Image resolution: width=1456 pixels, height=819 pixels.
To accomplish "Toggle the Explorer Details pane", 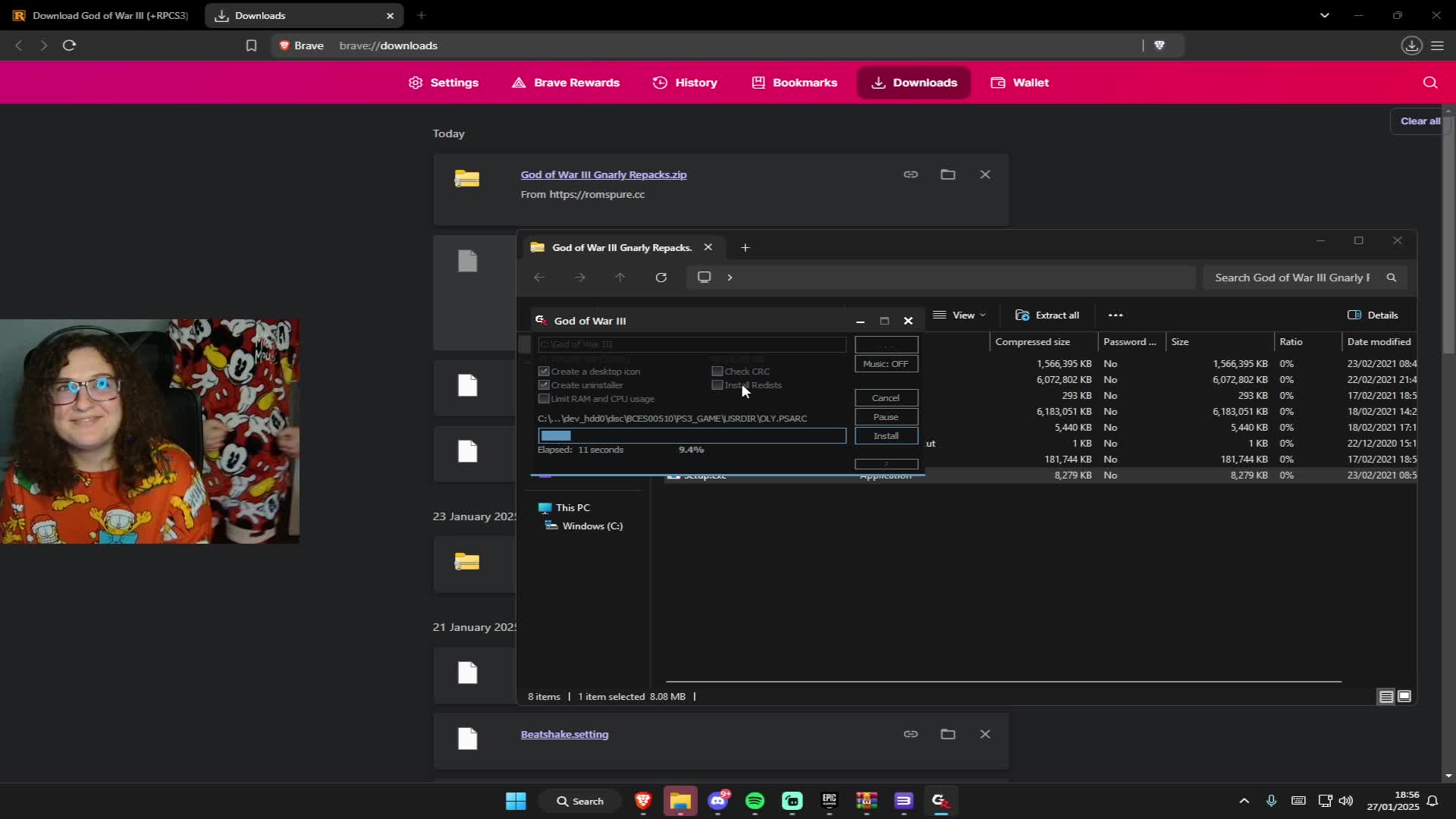I will tap(1373, 315).
